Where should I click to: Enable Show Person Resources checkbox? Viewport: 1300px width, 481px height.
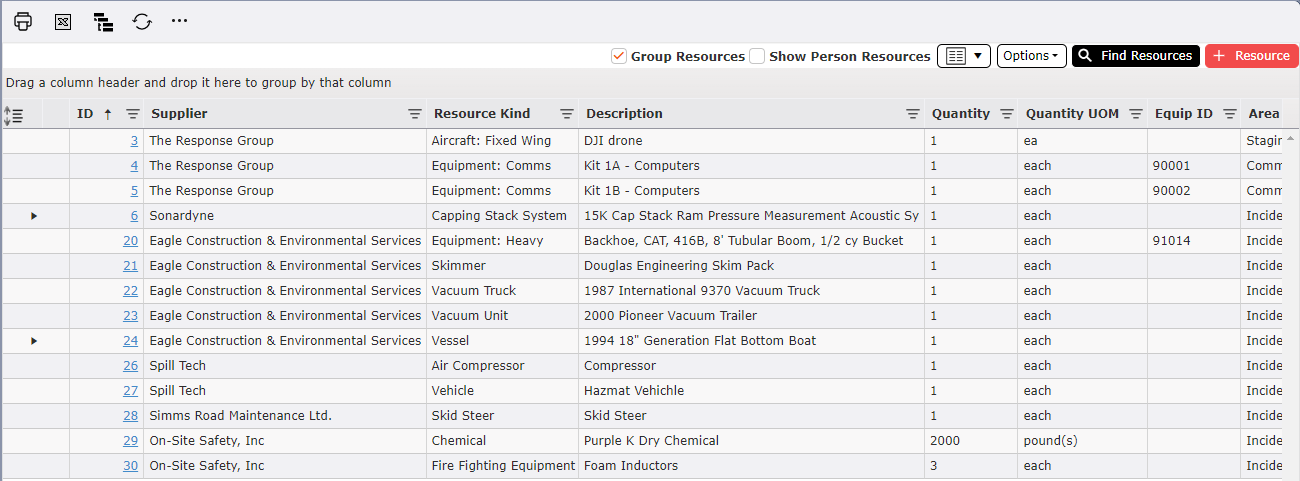(757, 56)
